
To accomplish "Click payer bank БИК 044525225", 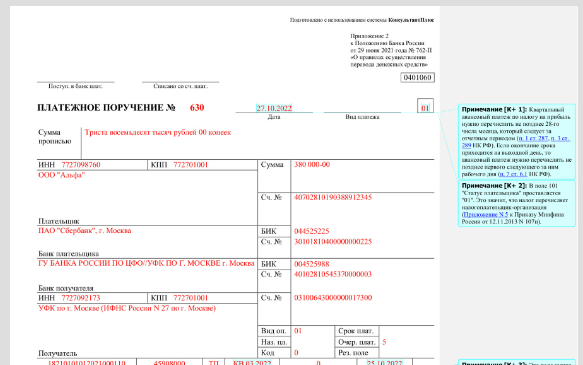I will (312, 231).
